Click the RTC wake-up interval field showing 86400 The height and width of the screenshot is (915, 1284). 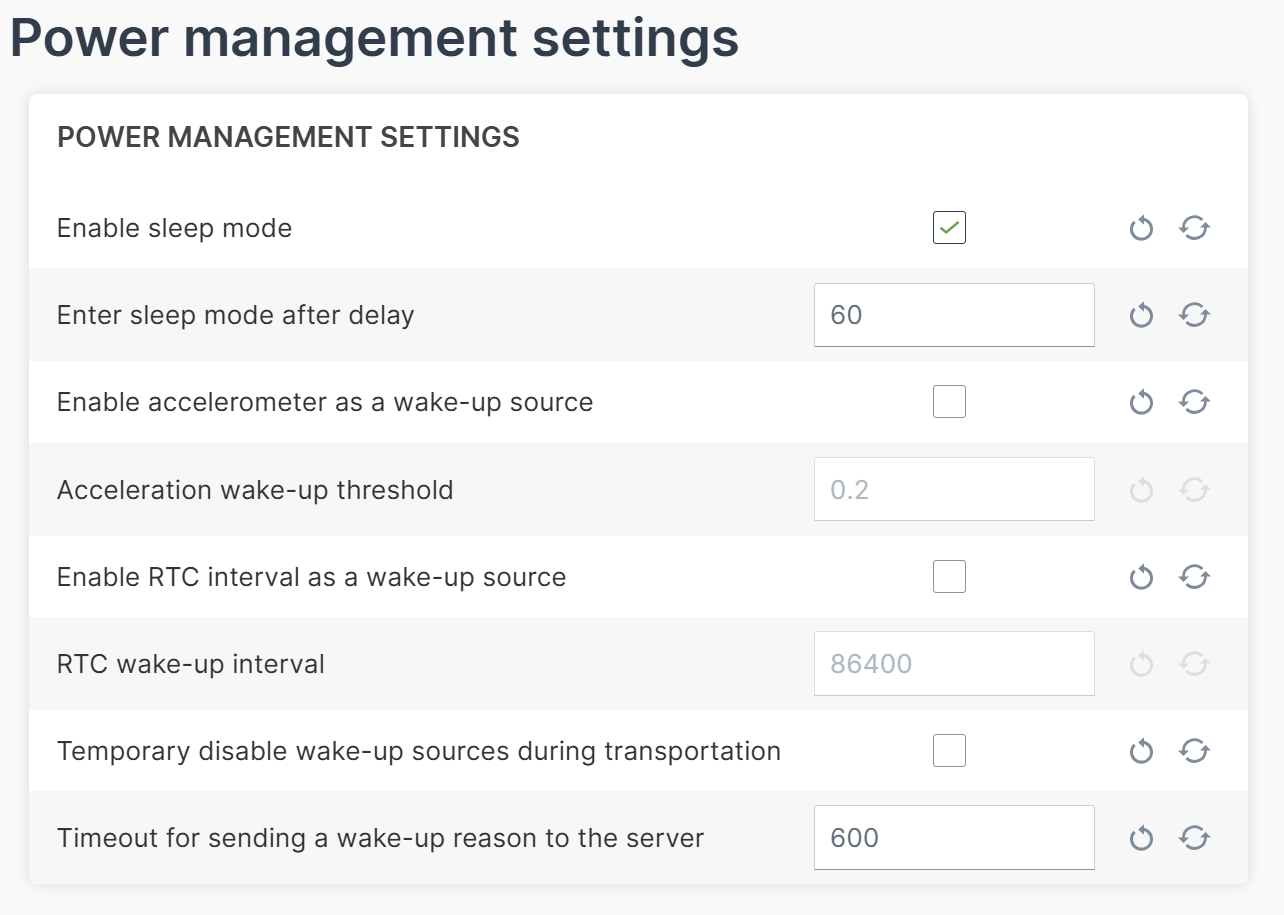click(953, 663)
